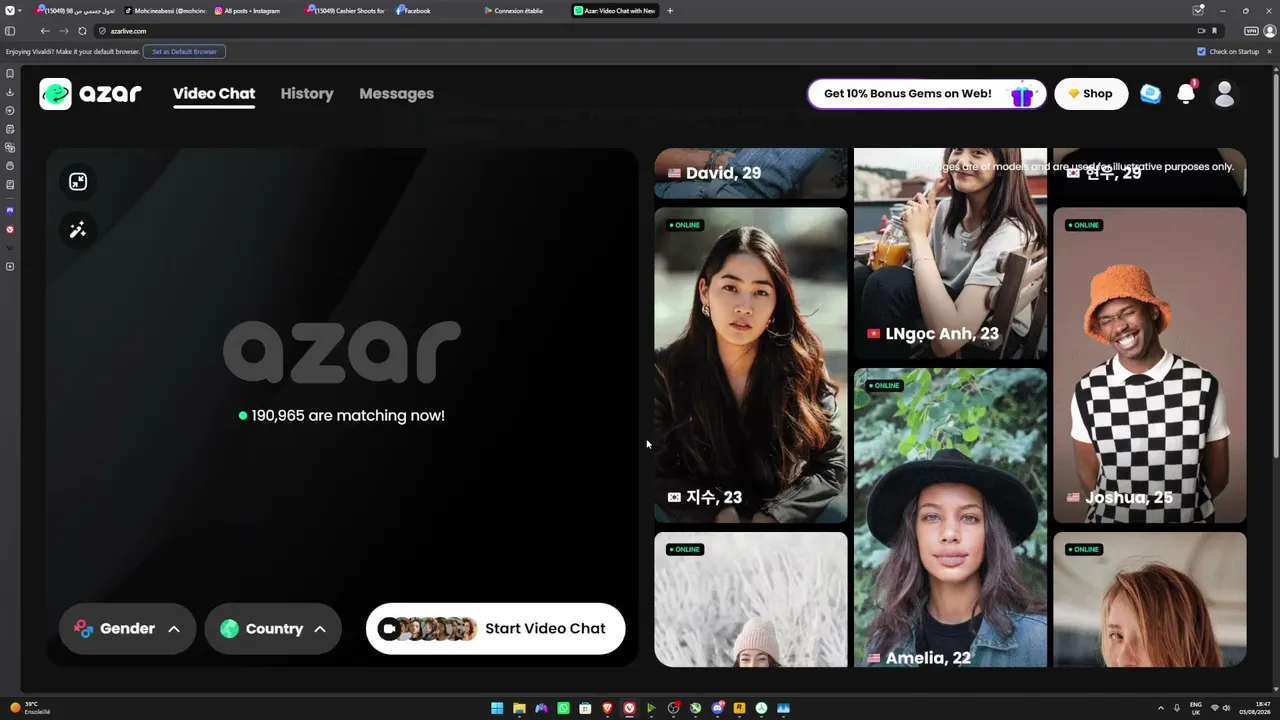Open Vivaldi Translate panel
The image size is (1280, 720).
(x=10, y=148)
